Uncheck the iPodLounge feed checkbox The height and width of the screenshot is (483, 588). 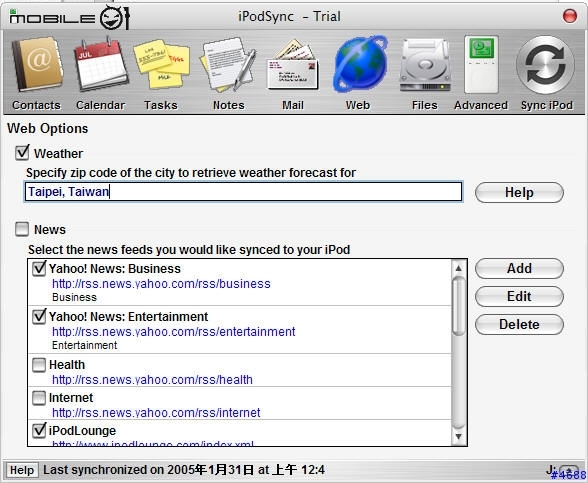pos(39,430)
